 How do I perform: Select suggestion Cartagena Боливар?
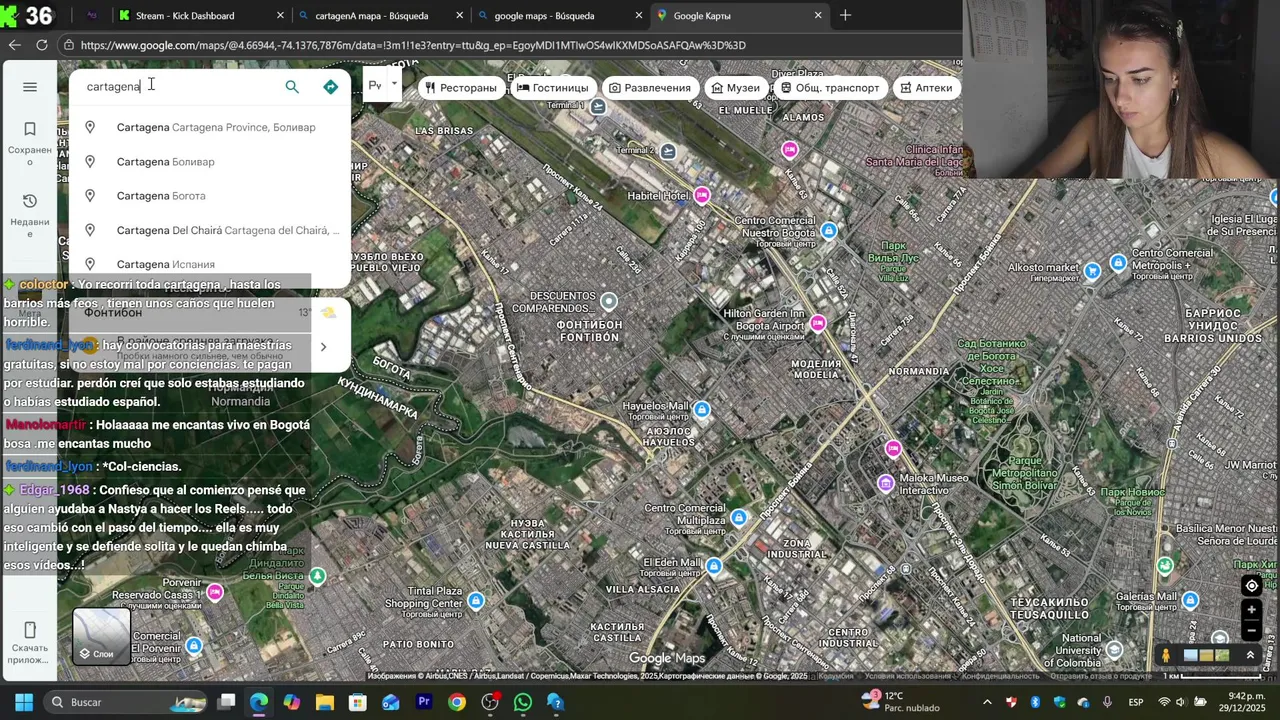click(210, 162)
